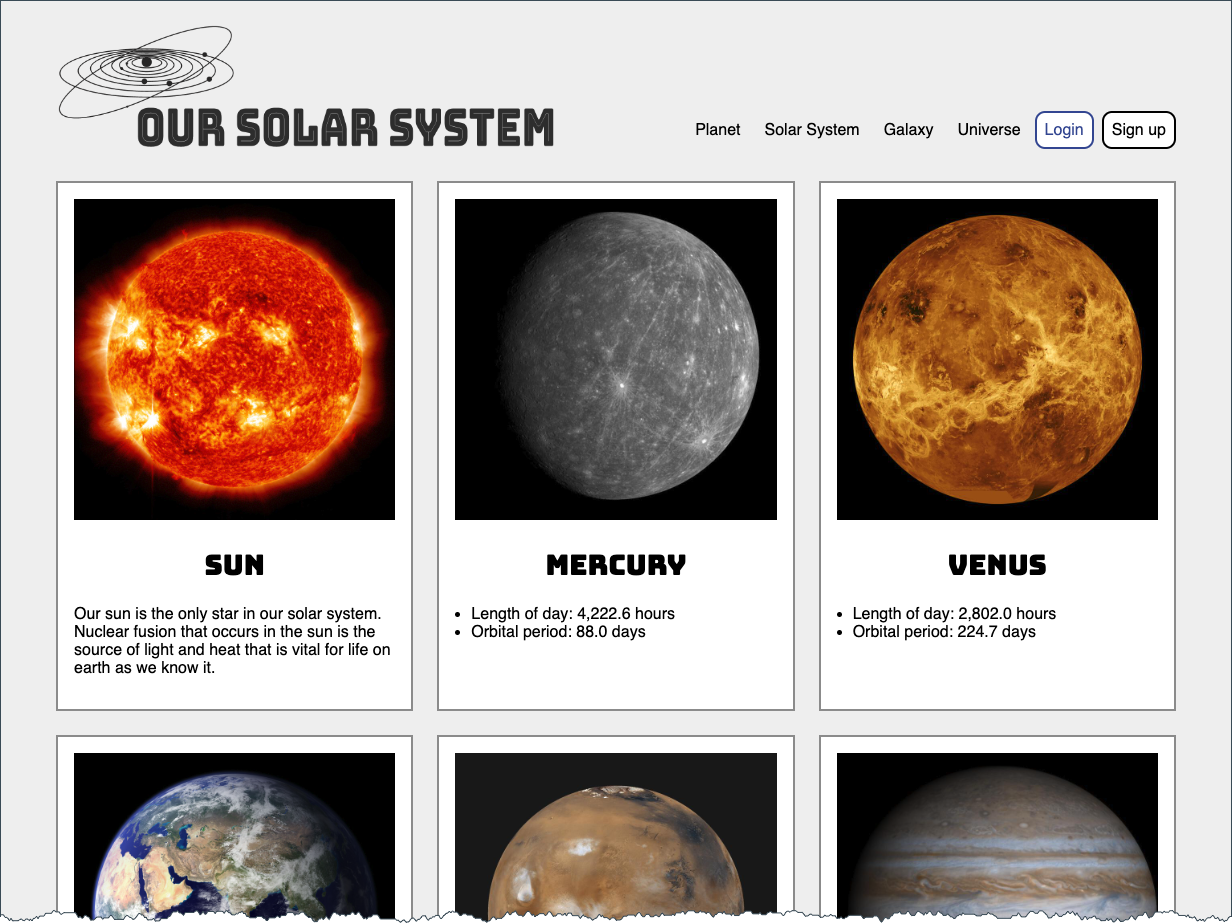1232x923 pixels.
Task: Click the Our Solar System title
Action: point(345,129)
